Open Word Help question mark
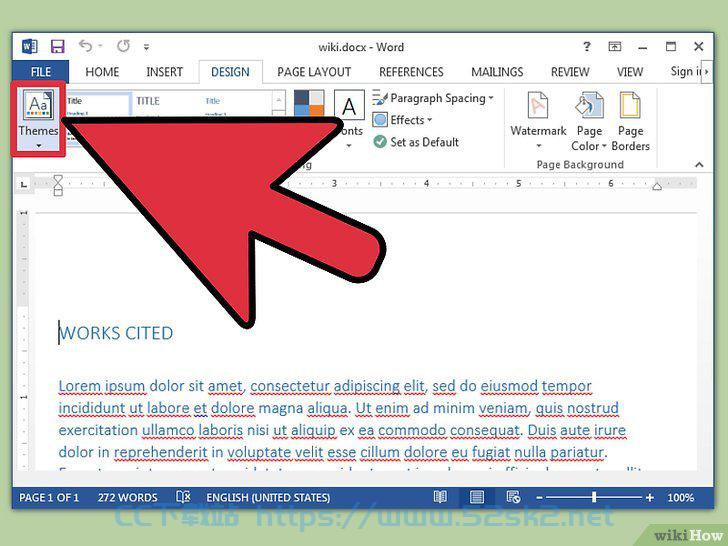 click(587, 46)
